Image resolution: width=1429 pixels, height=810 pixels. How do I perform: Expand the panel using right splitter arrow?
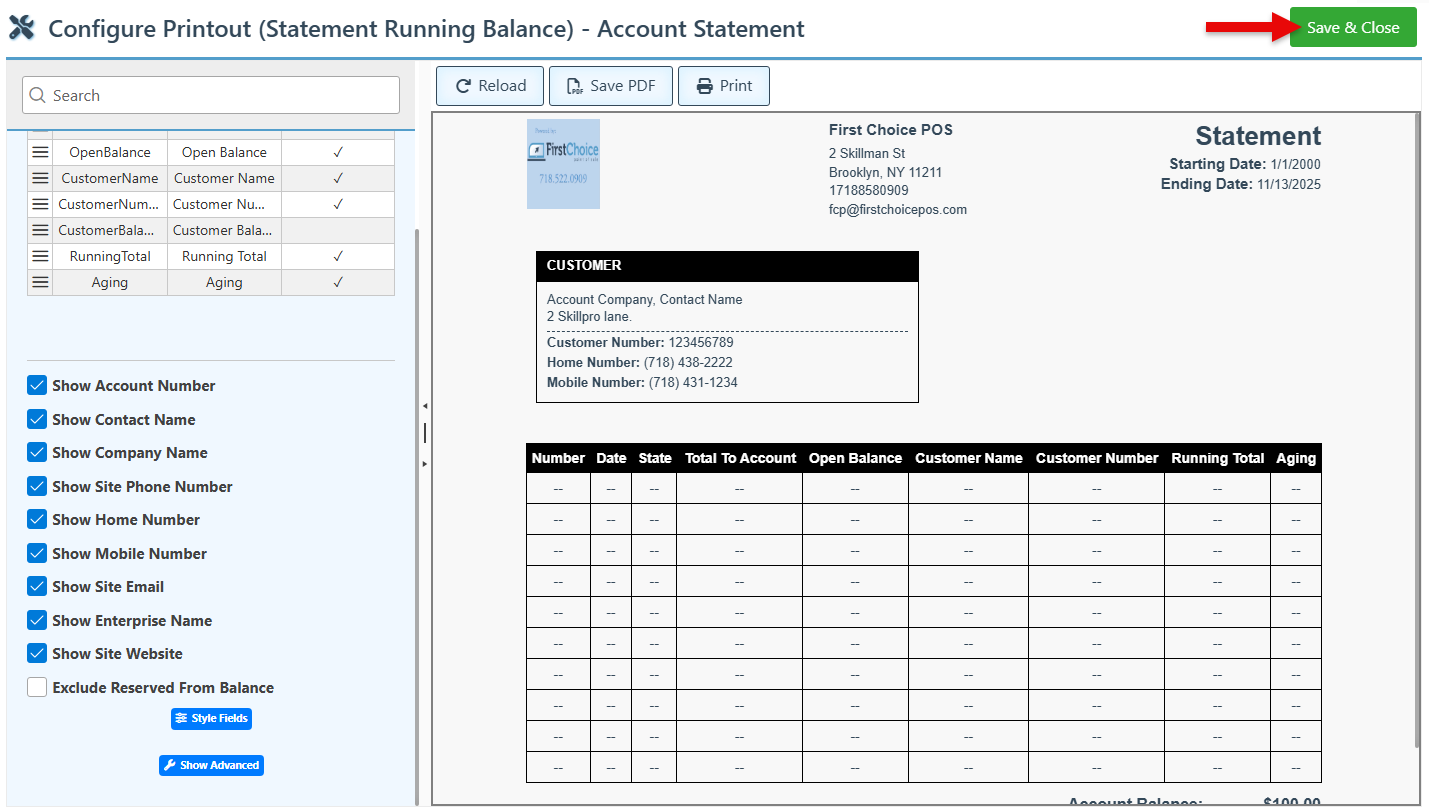coord(424,464)
